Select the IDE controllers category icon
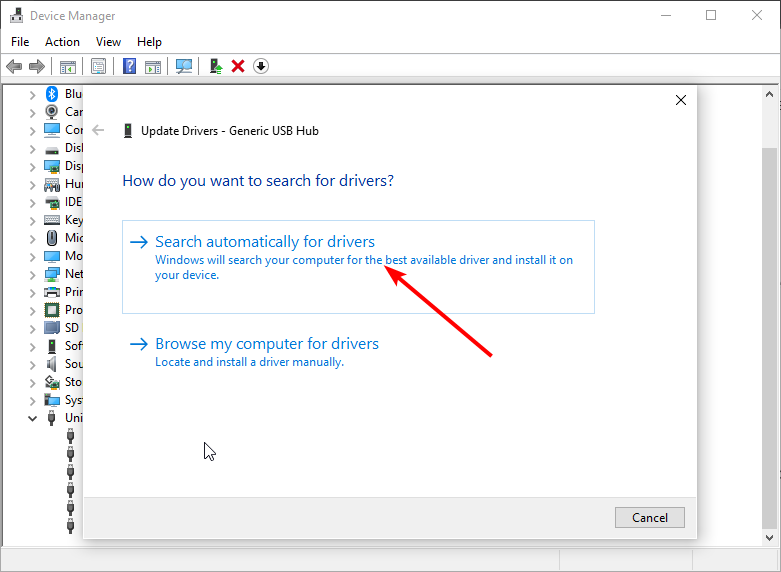The image size is (781, 572). pos(52,202)
